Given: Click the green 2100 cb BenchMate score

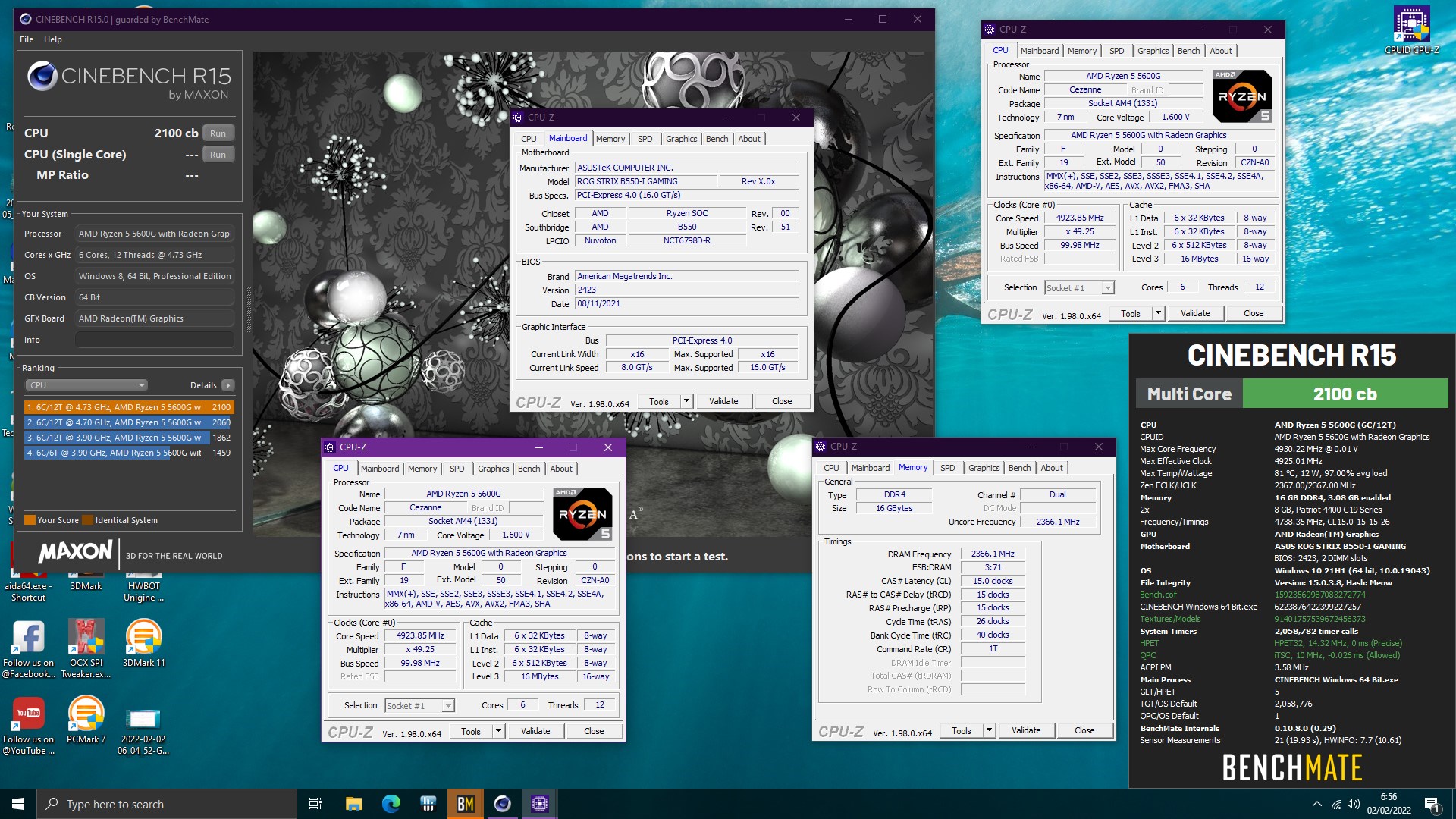Looking at the screenshot, I should click(x=1345, y=394).
